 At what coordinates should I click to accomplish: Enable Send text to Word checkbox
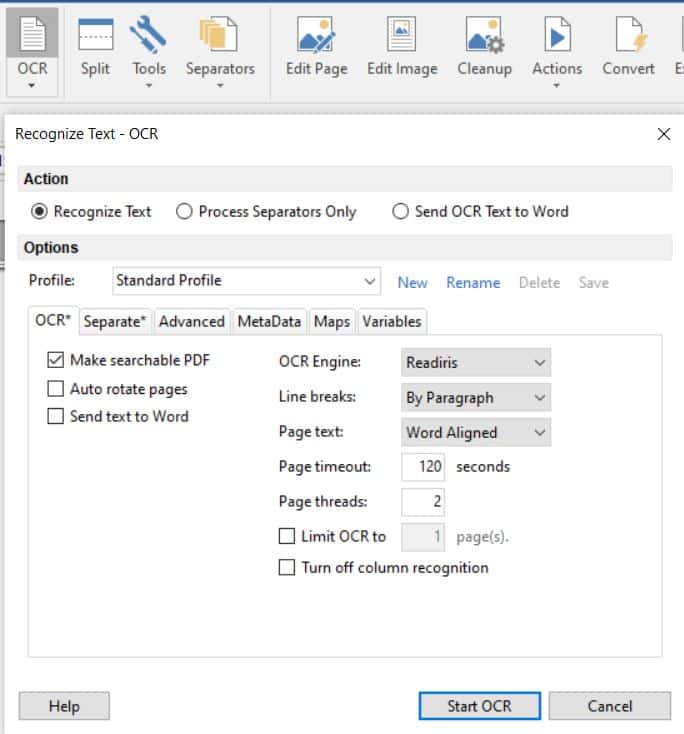pyautogui.click(x=56, y=416)
